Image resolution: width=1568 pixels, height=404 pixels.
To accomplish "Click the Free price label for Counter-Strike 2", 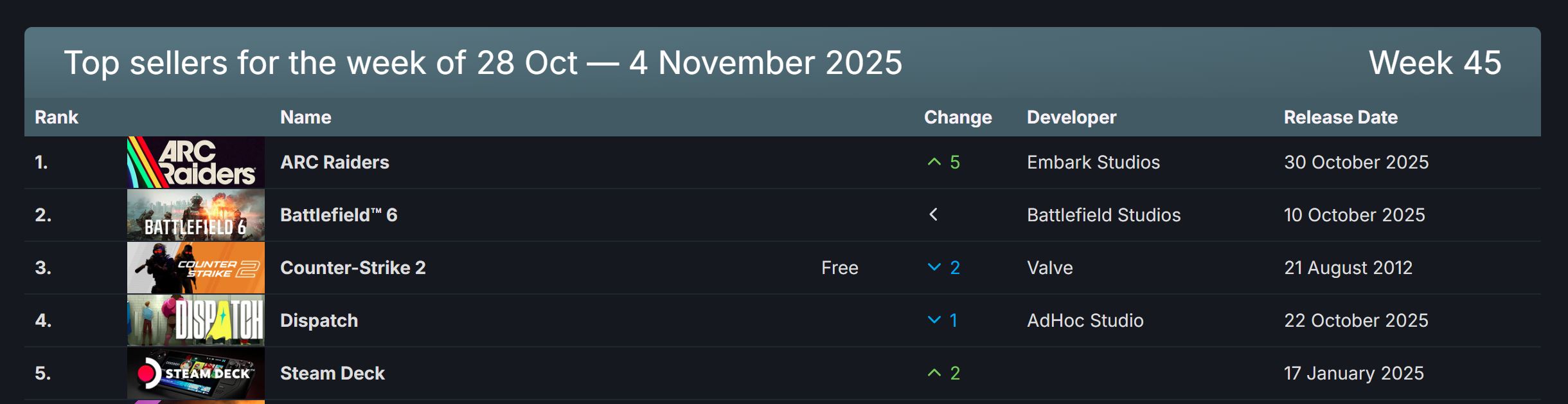I will (839, 268).
